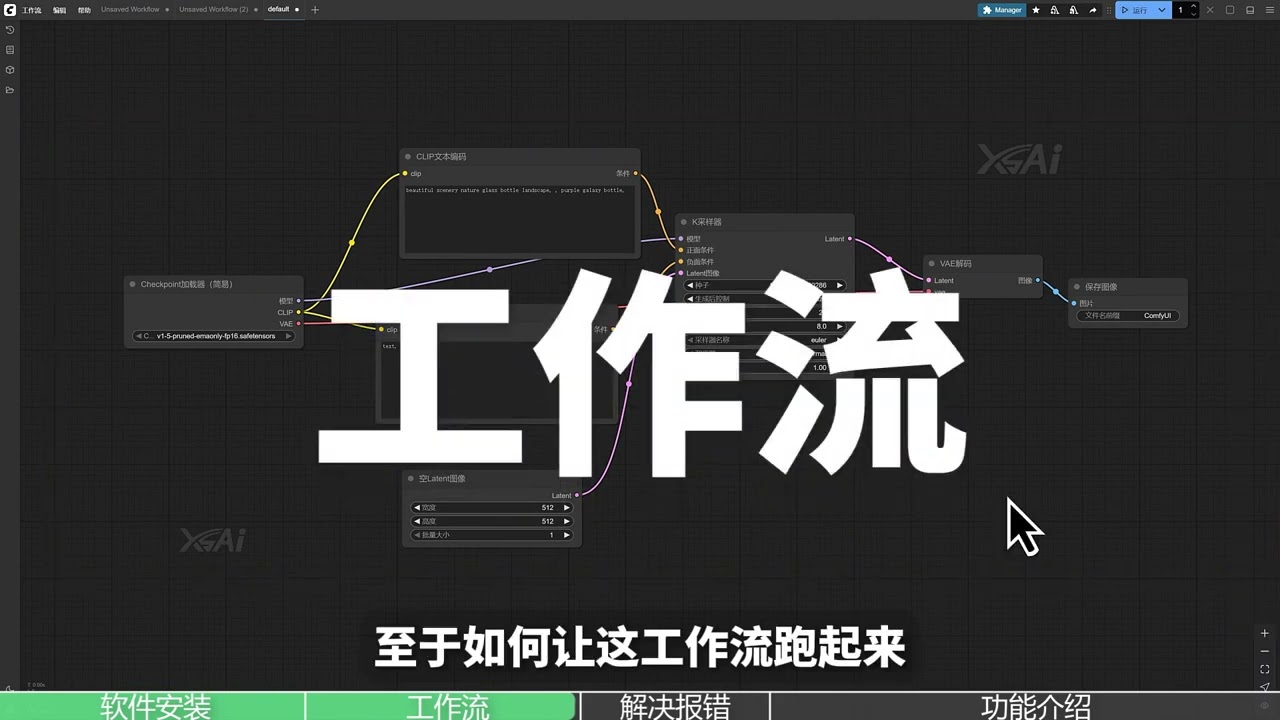Click the 图像 output port on VAE解码
Image resolution: width=1280 pixels, height=720 pixels.
tap(1037, 280)
